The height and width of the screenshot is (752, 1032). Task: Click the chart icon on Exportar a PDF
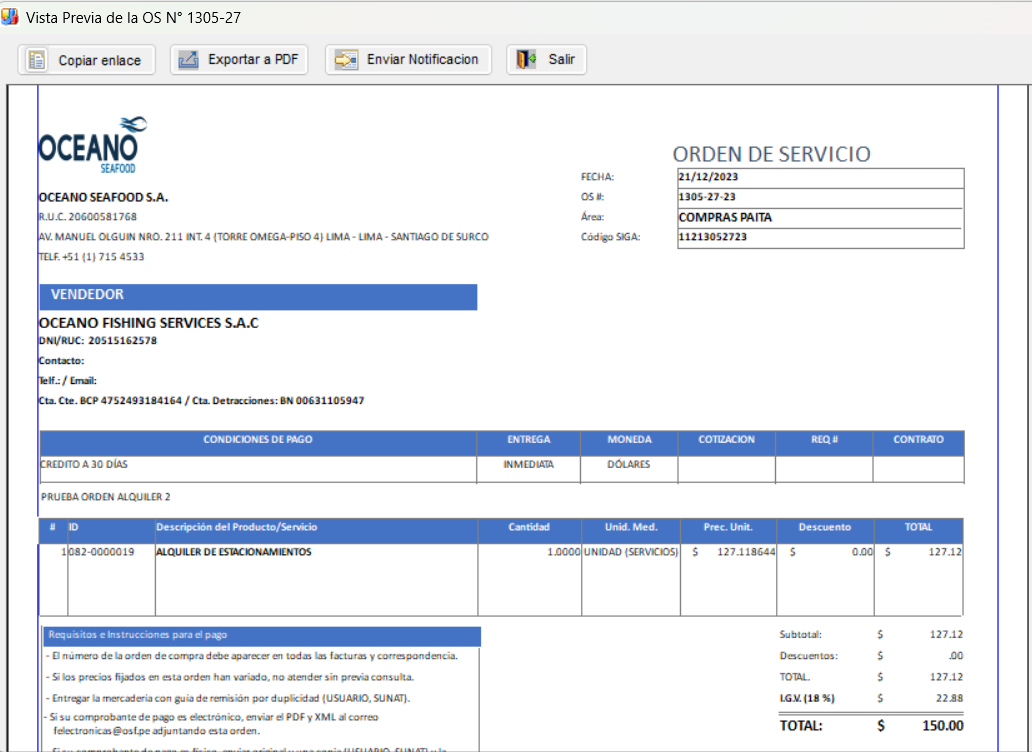pos(188,60)
